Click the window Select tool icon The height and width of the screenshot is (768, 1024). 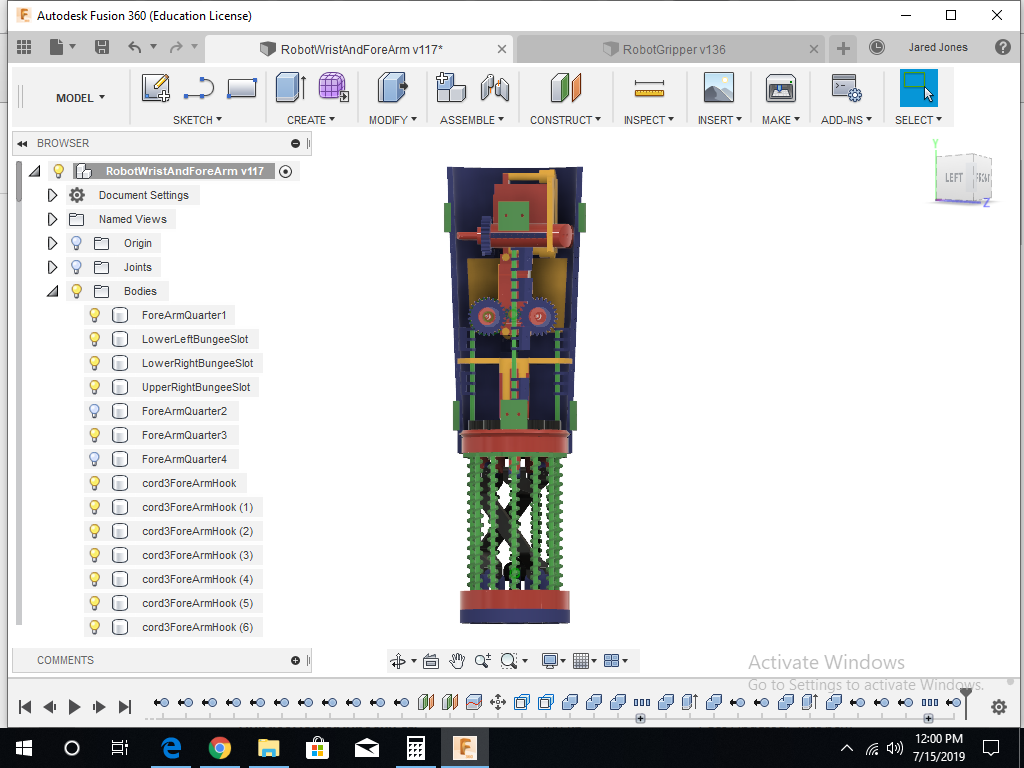(918, 88)
